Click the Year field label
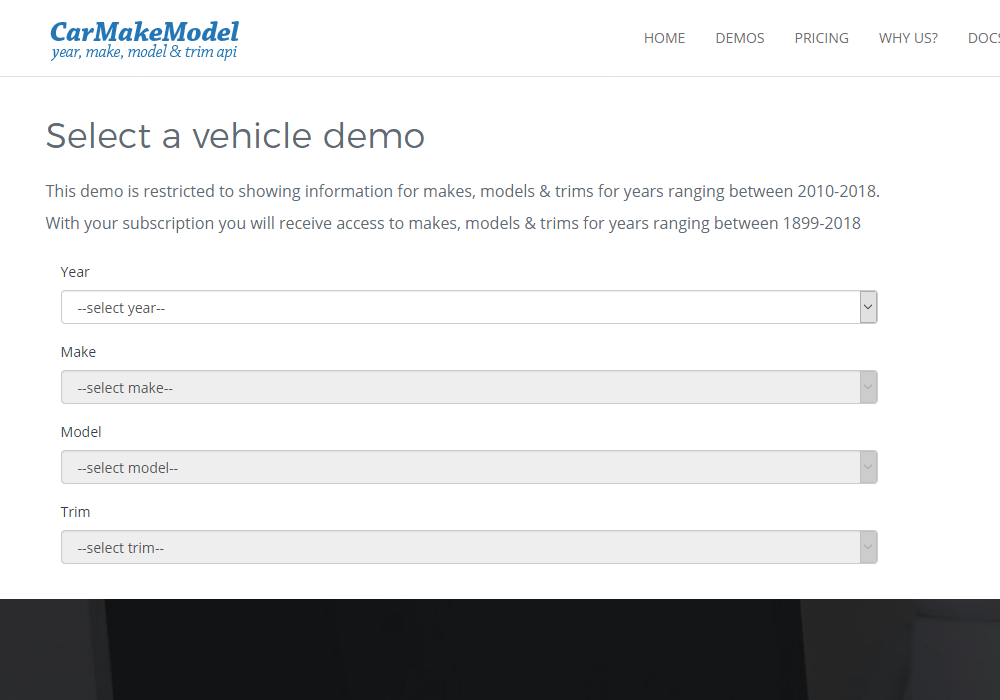1000x700 pixels. coord(74,272)
